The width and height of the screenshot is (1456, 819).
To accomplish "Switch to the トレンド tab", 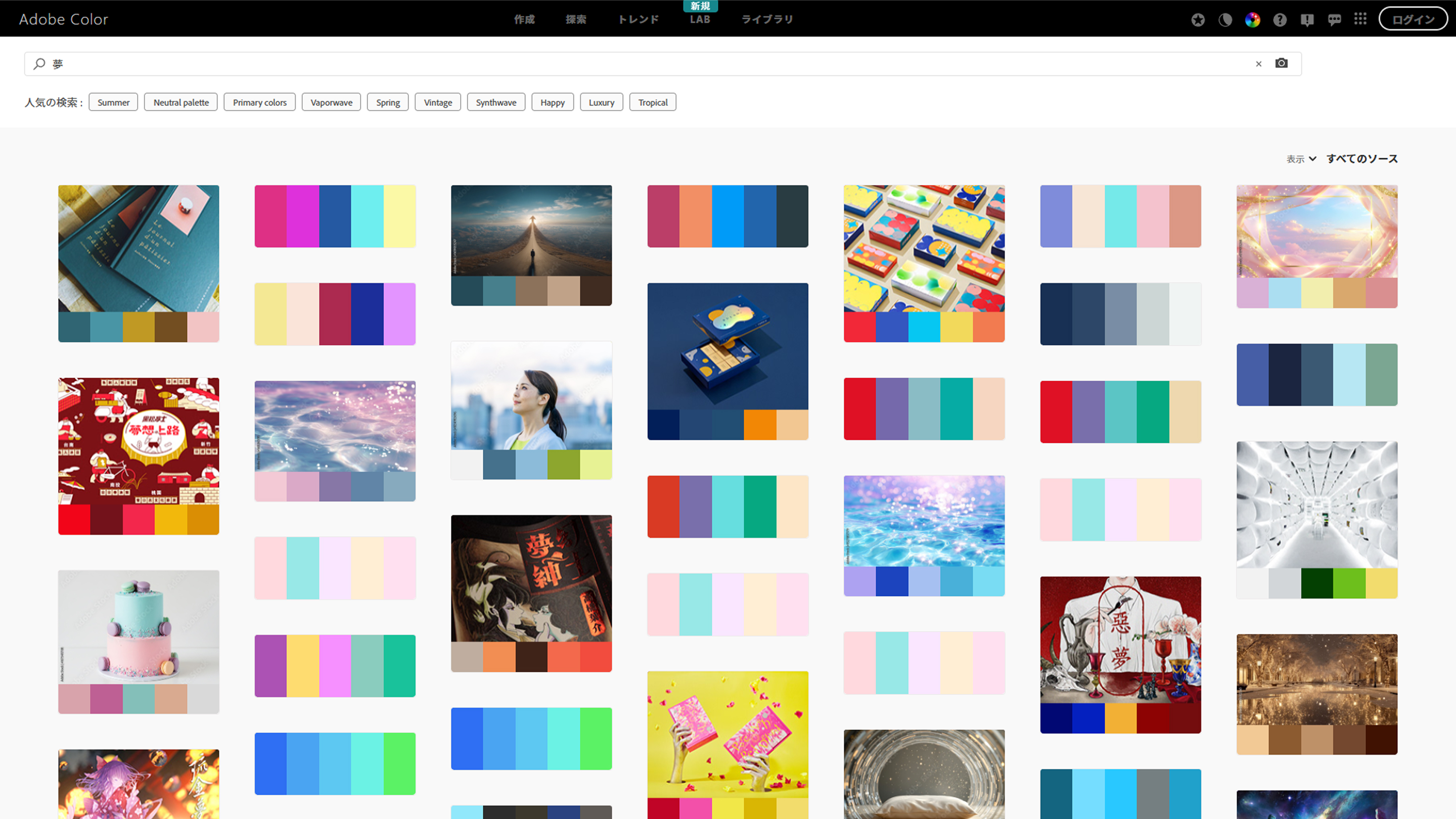I will tap(638, 20).
